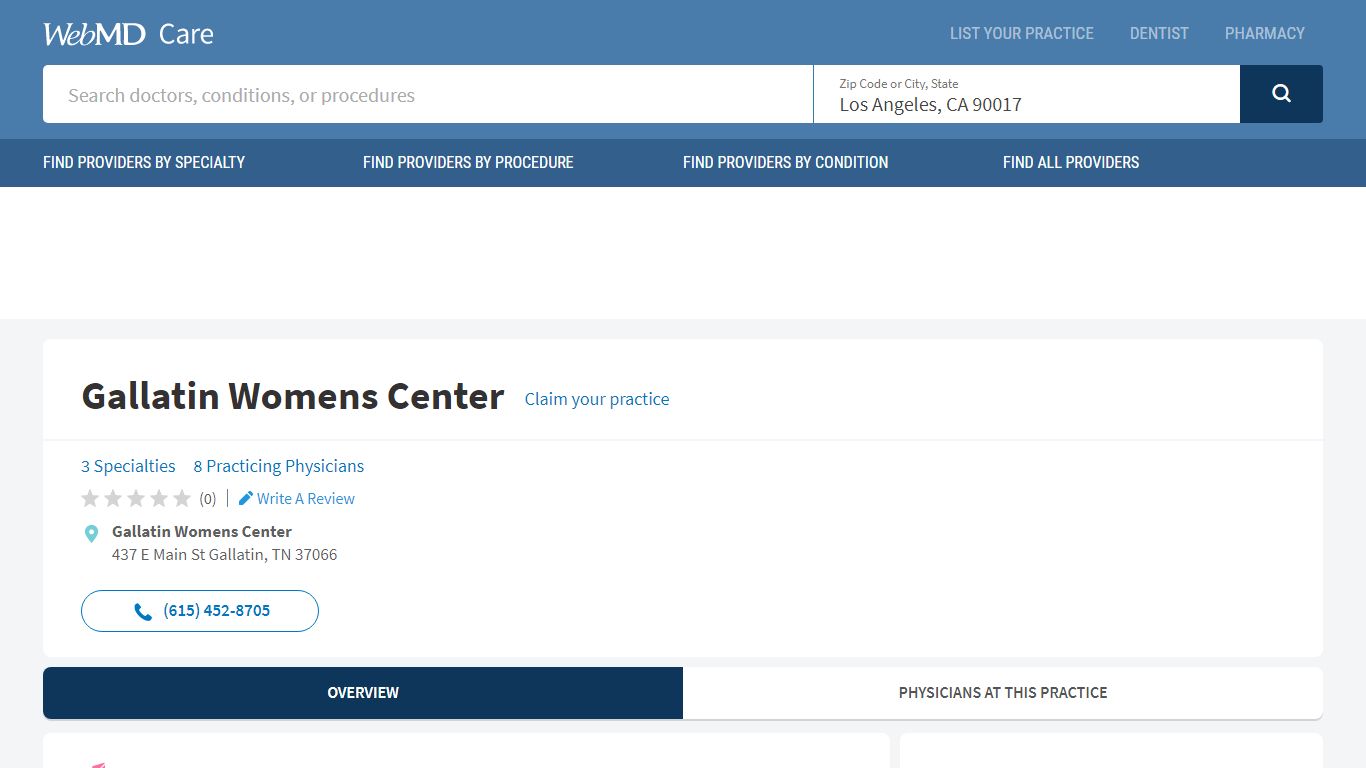Open Find Providers by Procedure menu
The image size is (1366, 768).
click(468, 162)
